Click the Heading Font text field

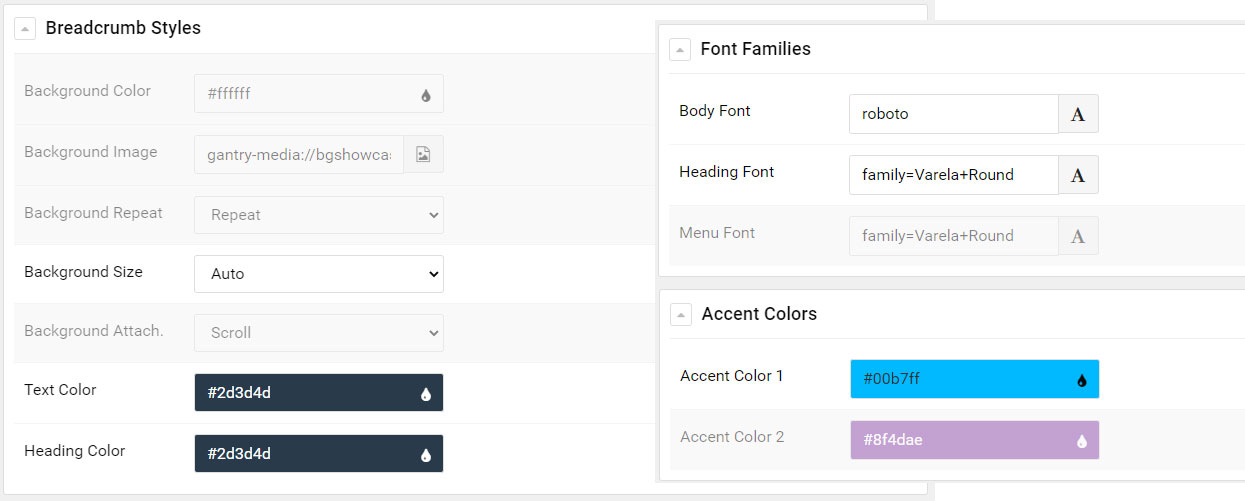click(954, 175)
